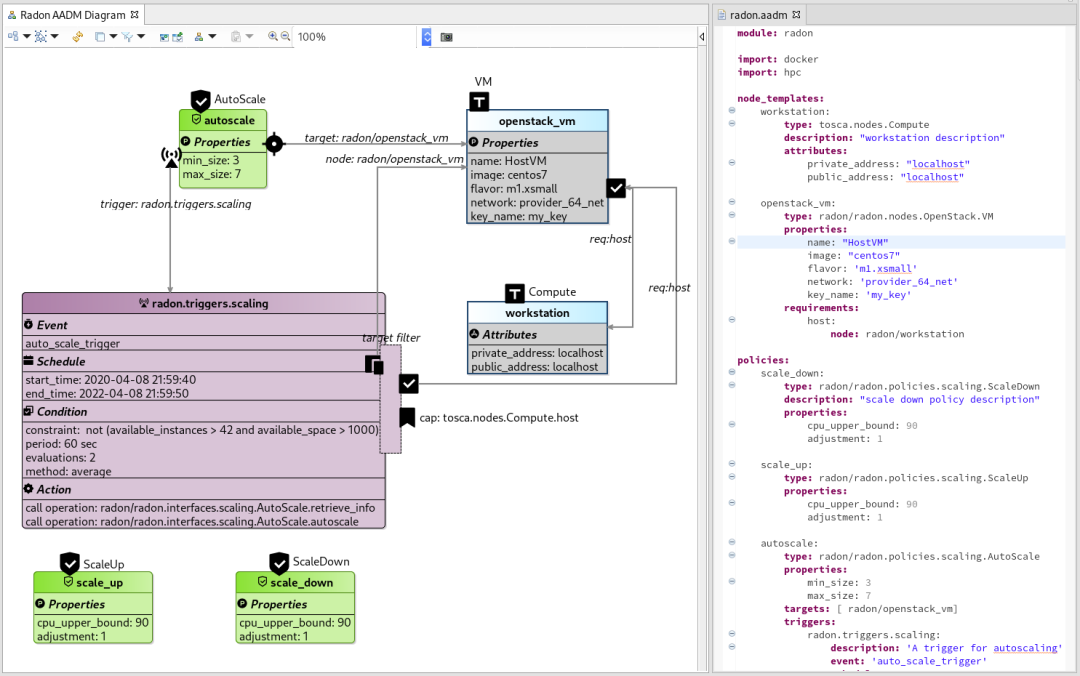Collapse the workstation block in code editor

pos(732,112)
